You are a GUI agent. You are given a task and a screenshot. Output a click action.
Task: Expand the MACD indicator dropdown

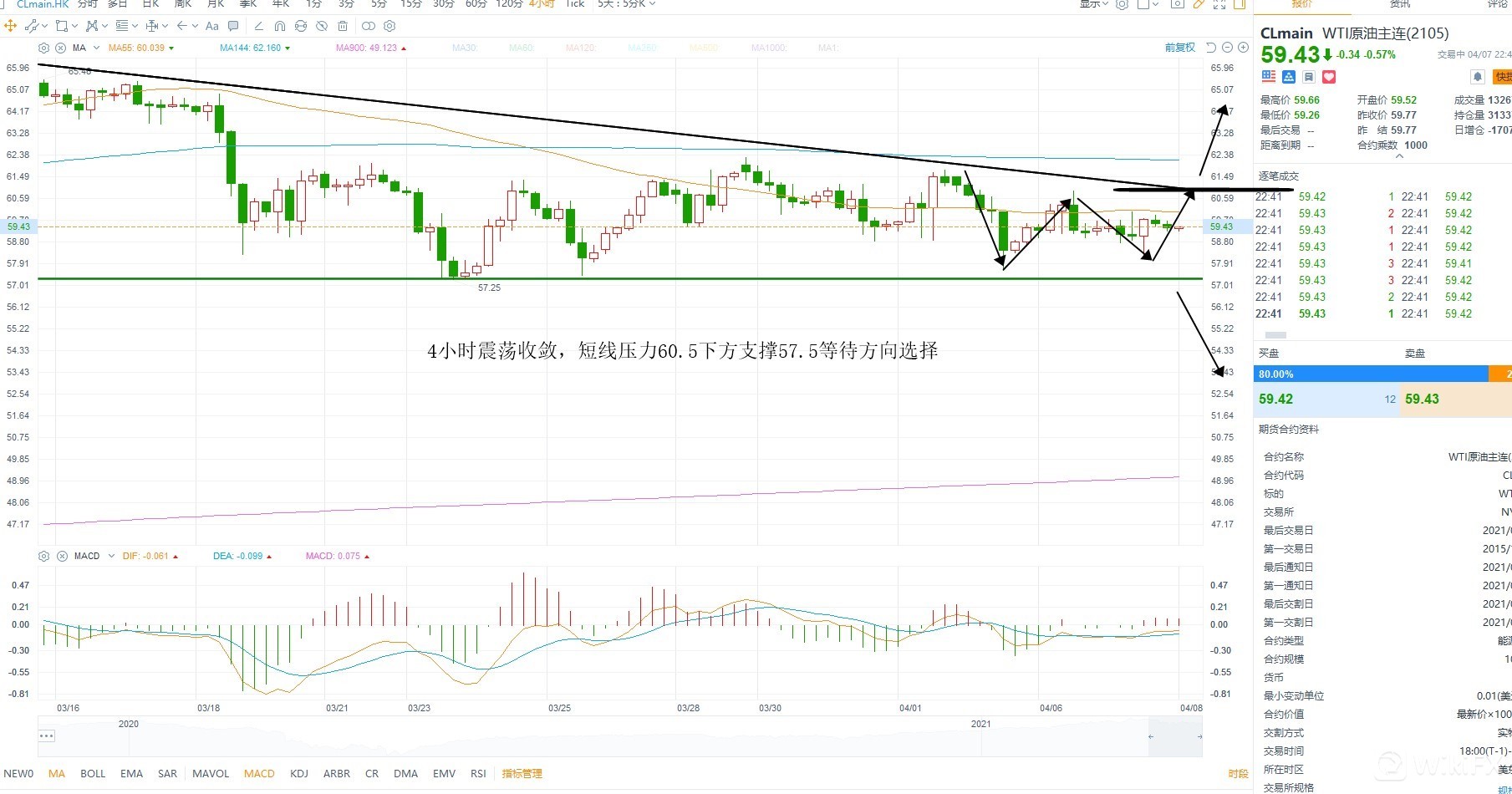[x=111, y=556]
